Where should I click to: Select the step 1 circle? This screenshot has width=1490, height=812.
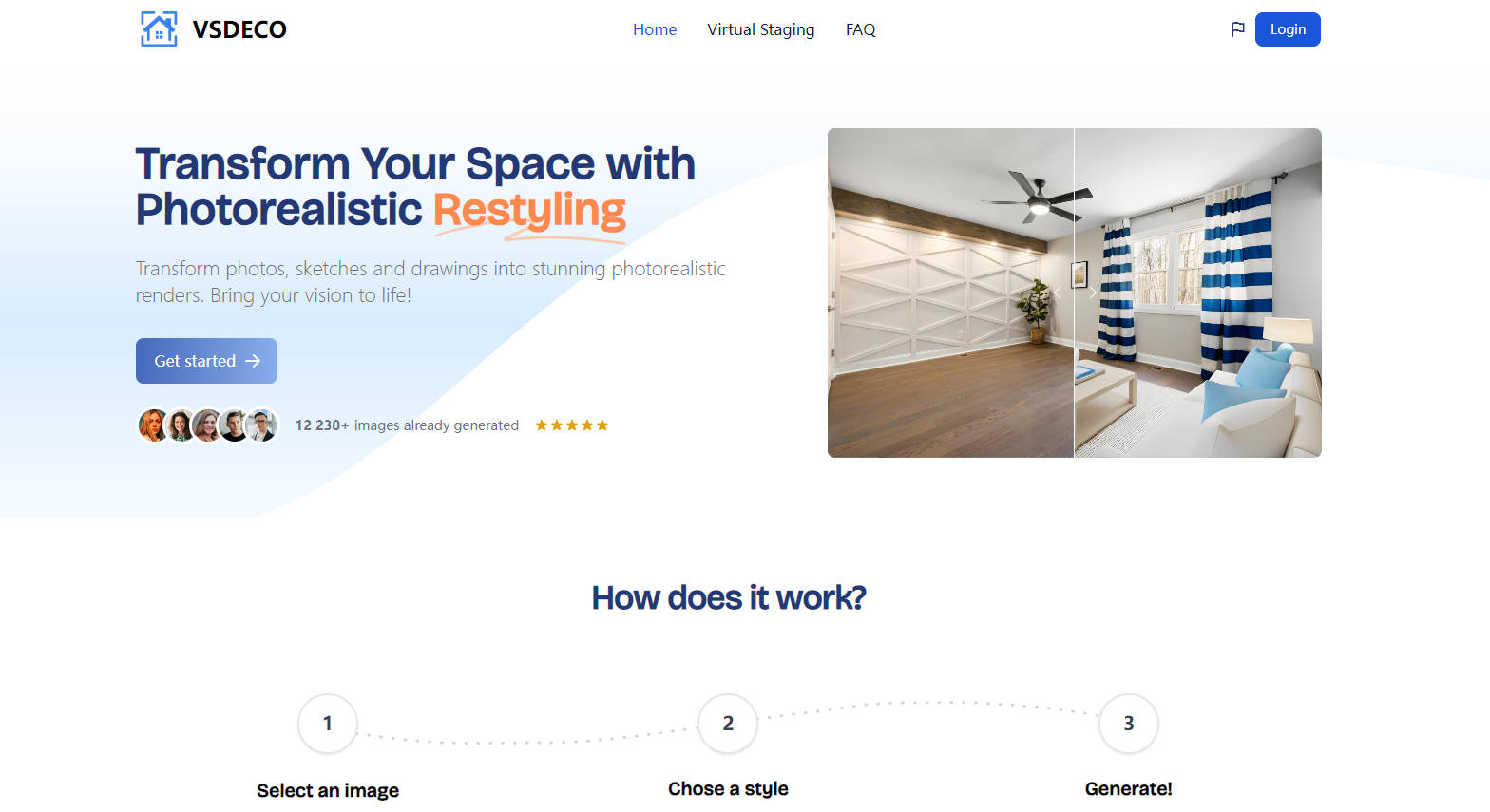pyautogui.click(x=328, y=724)
